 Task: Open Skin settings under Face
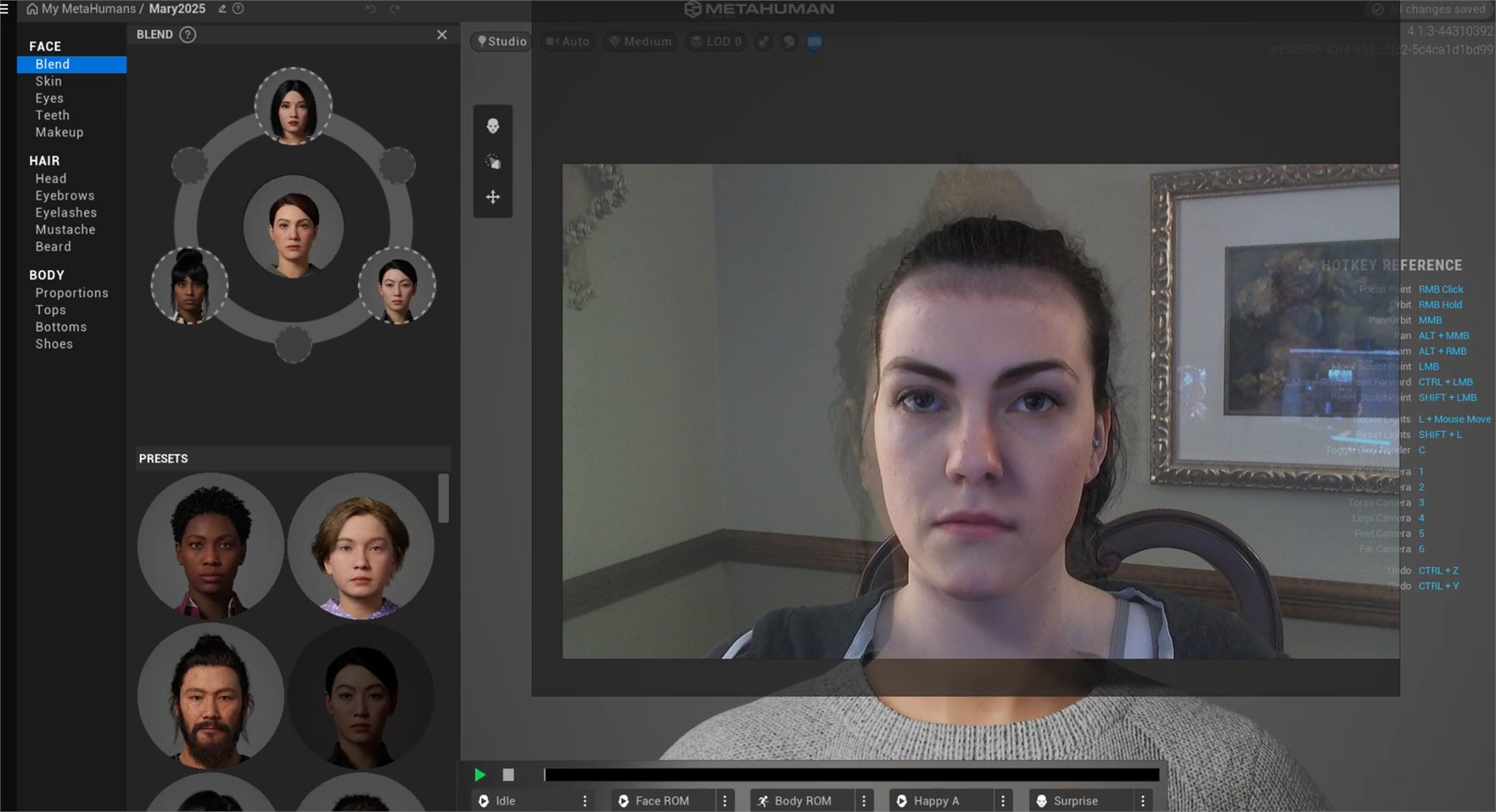click(x=48, y=81)
